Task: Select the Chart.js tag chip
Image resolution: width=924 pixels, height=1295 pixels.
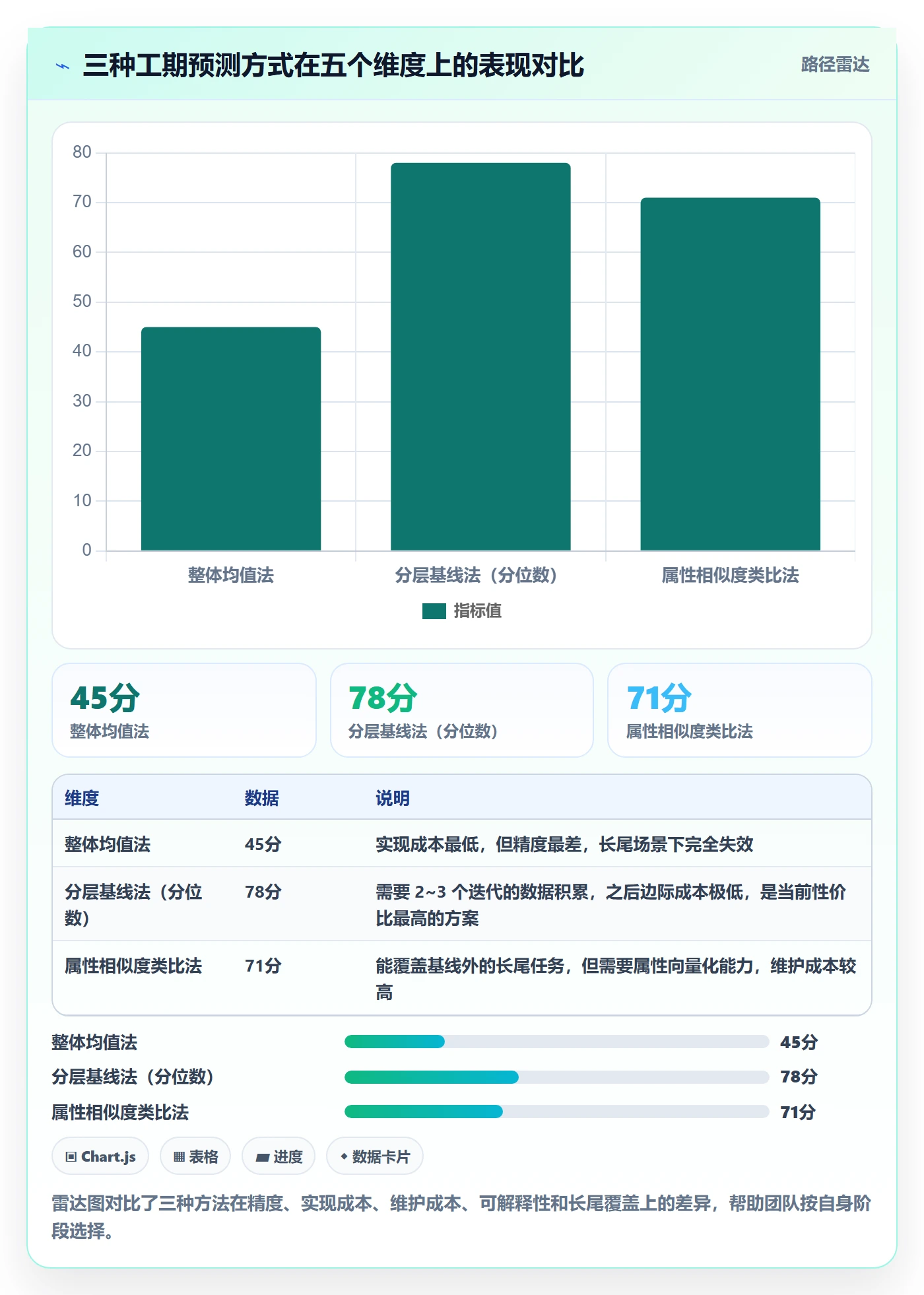Action: pos(100,1156)
